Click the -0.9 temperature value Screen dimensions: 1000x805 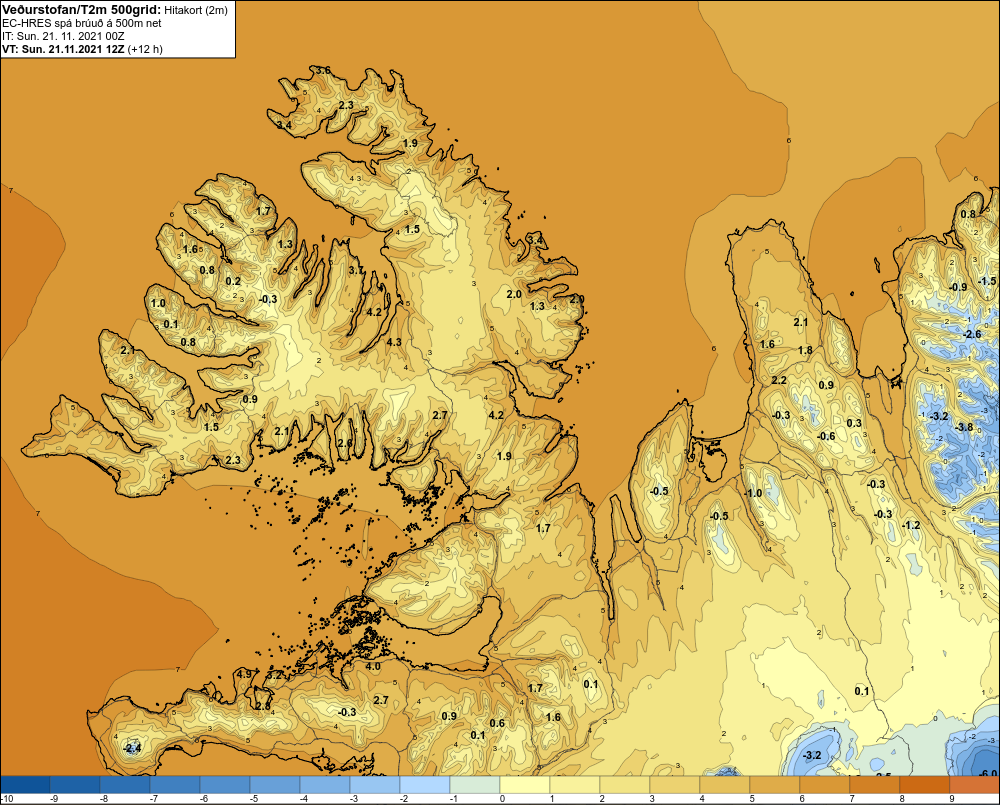[958, 287]
